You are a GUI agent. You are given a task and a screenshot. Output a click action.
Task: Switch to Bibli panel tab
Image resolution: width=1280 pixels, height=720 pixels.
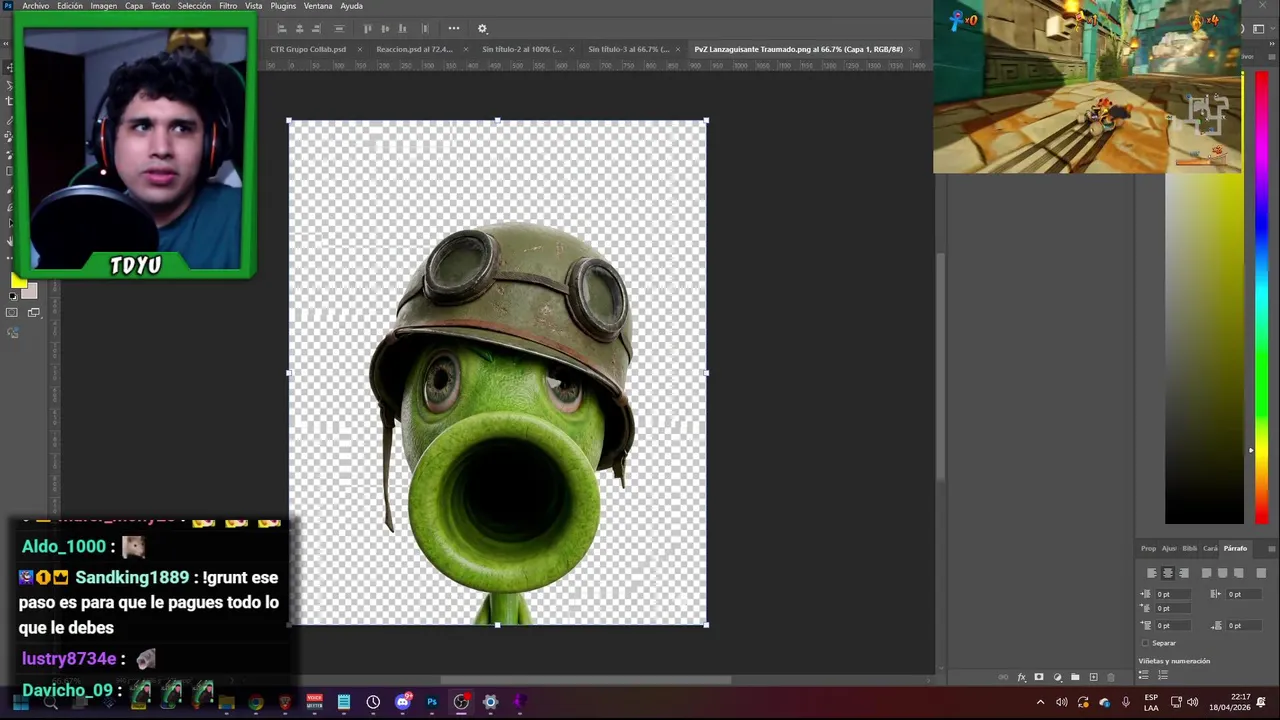click(x=1189, y=548)
